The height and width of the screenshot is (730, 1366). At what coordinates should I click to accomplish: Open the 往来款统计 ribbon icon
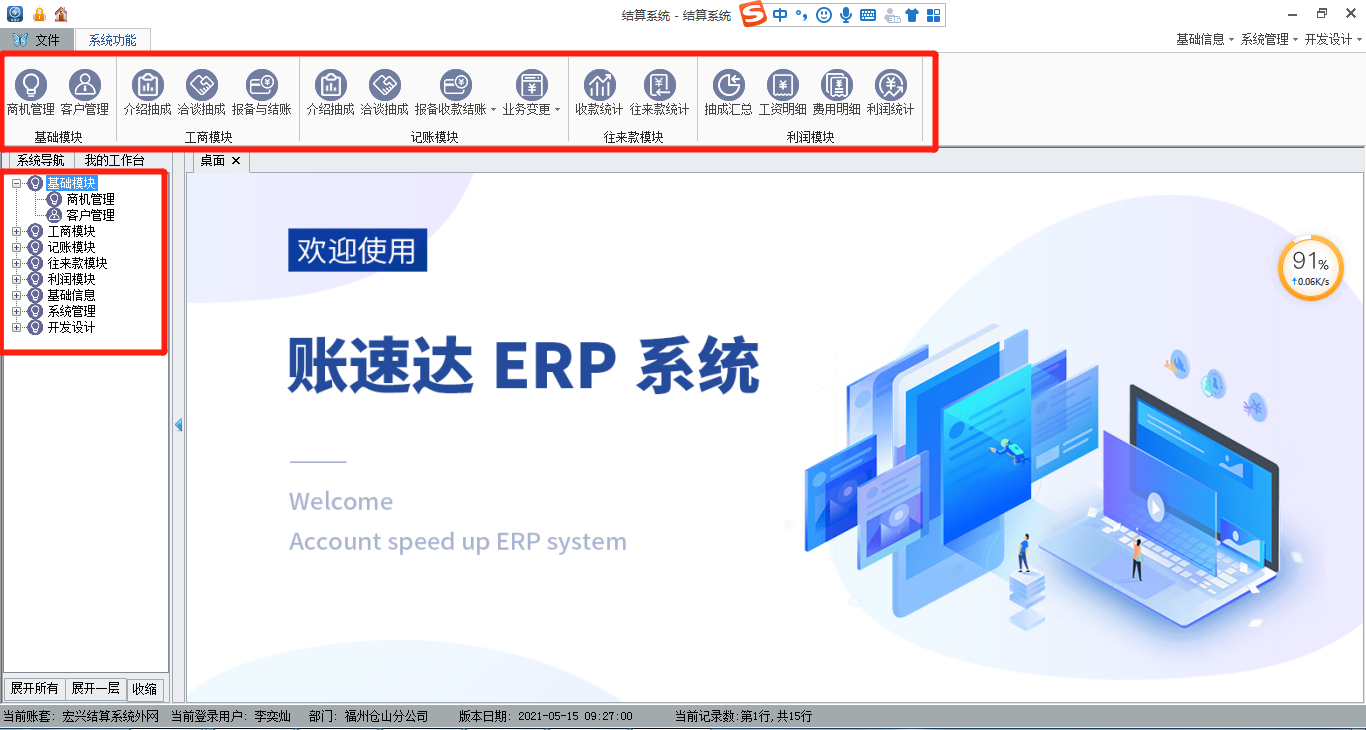click(x=660, y=94)
